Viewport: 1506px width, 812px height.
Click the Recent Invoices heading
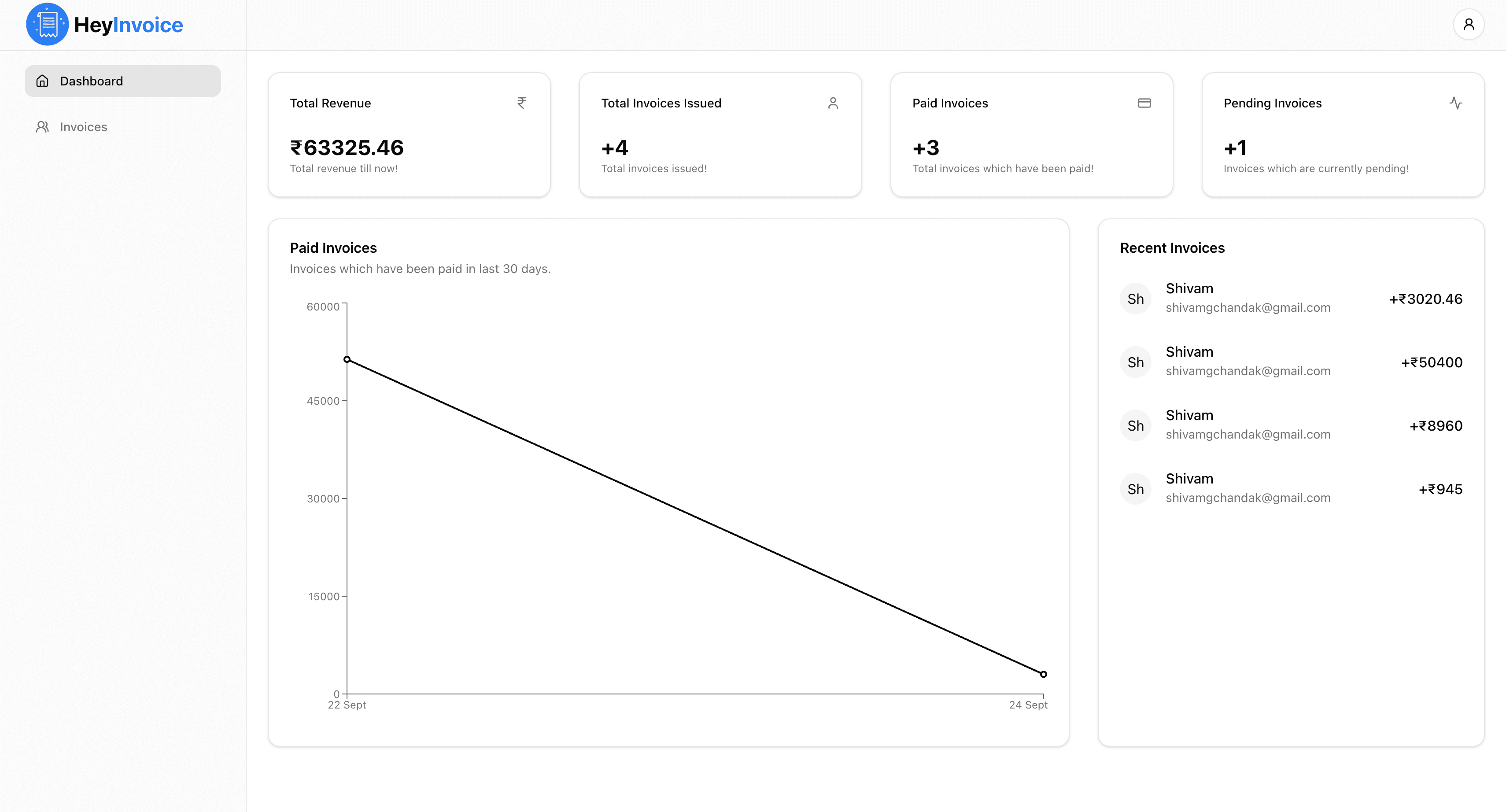[x=1172, y=248]
